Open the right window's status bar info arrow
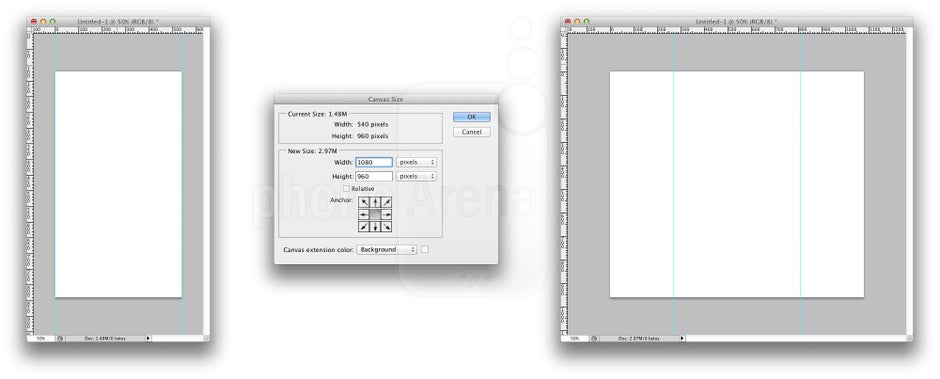 682,338
